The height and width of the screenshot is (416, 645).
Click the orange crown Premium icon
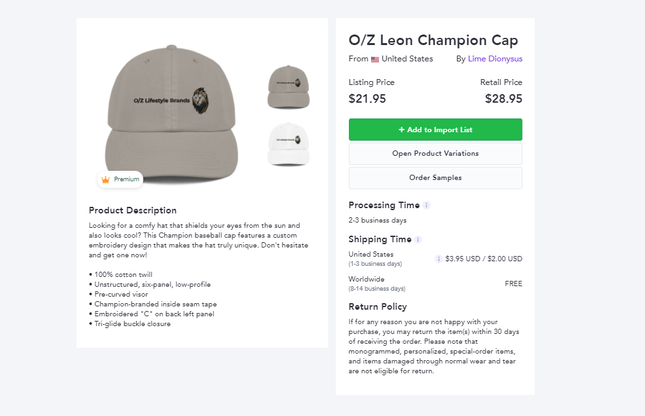click(104, 179)
